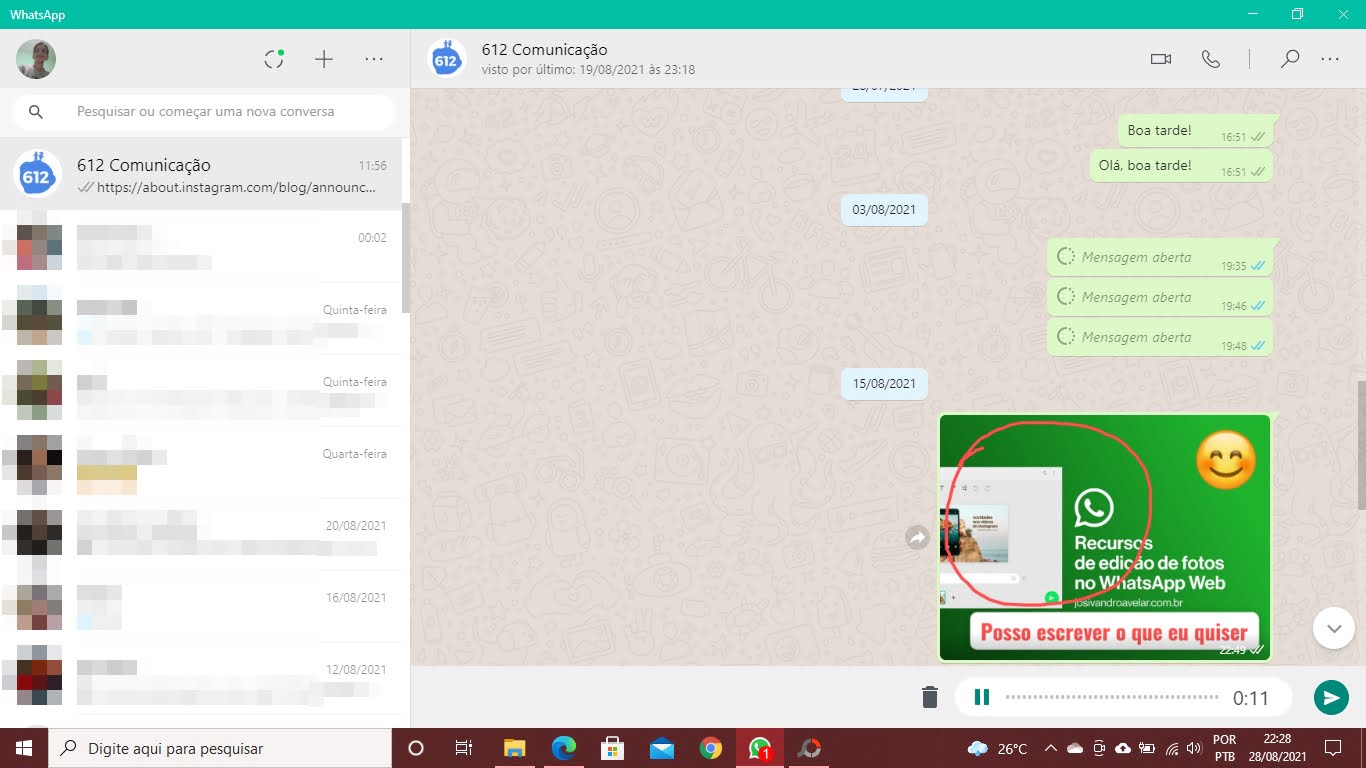
Task: Open Cortana circle in taskbar
Action: (x=416, y=748)
